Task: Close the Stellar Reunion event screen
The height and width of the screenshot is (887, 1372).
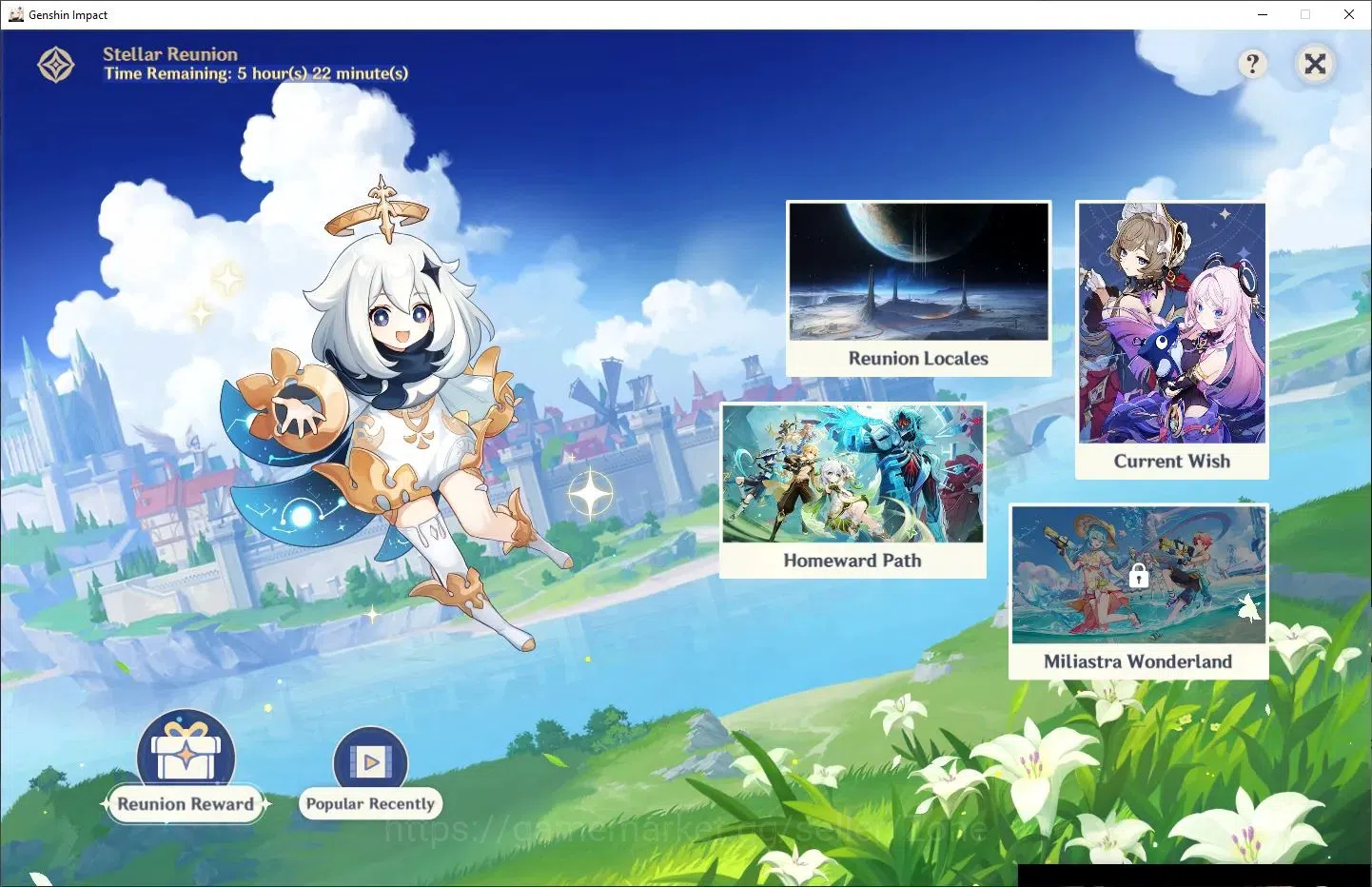Action: click(1315, 64)
